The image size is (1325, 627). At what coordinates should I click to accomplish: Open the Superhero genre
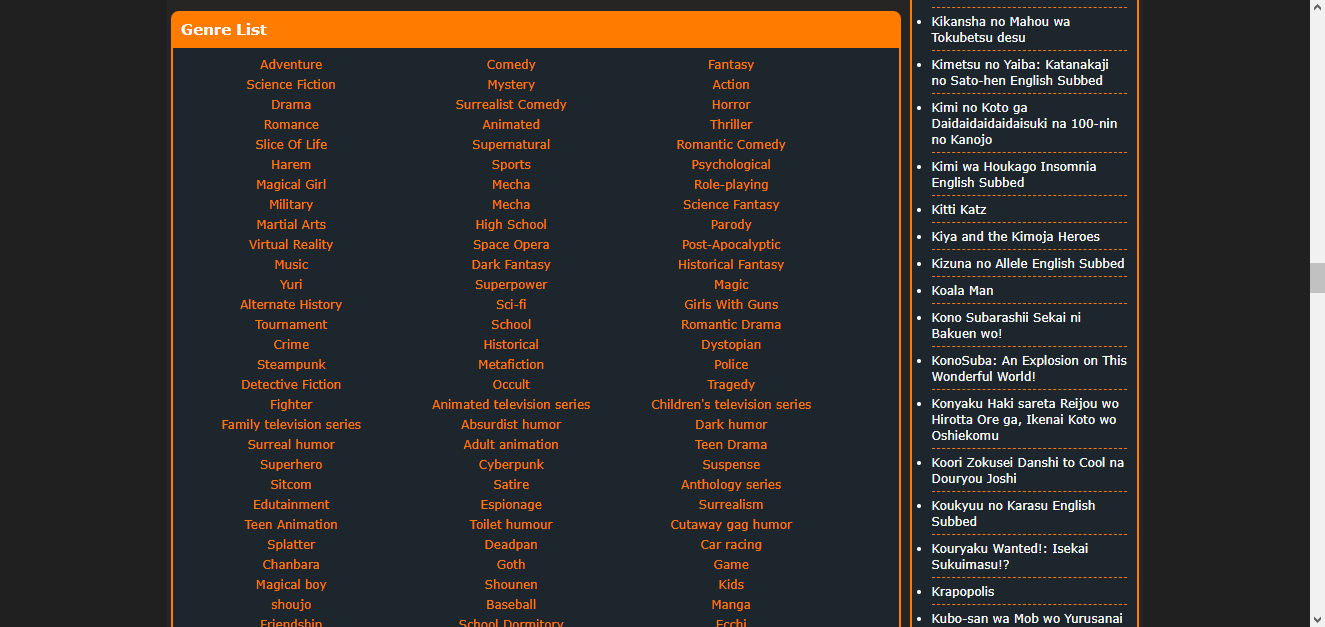(291, 464)
